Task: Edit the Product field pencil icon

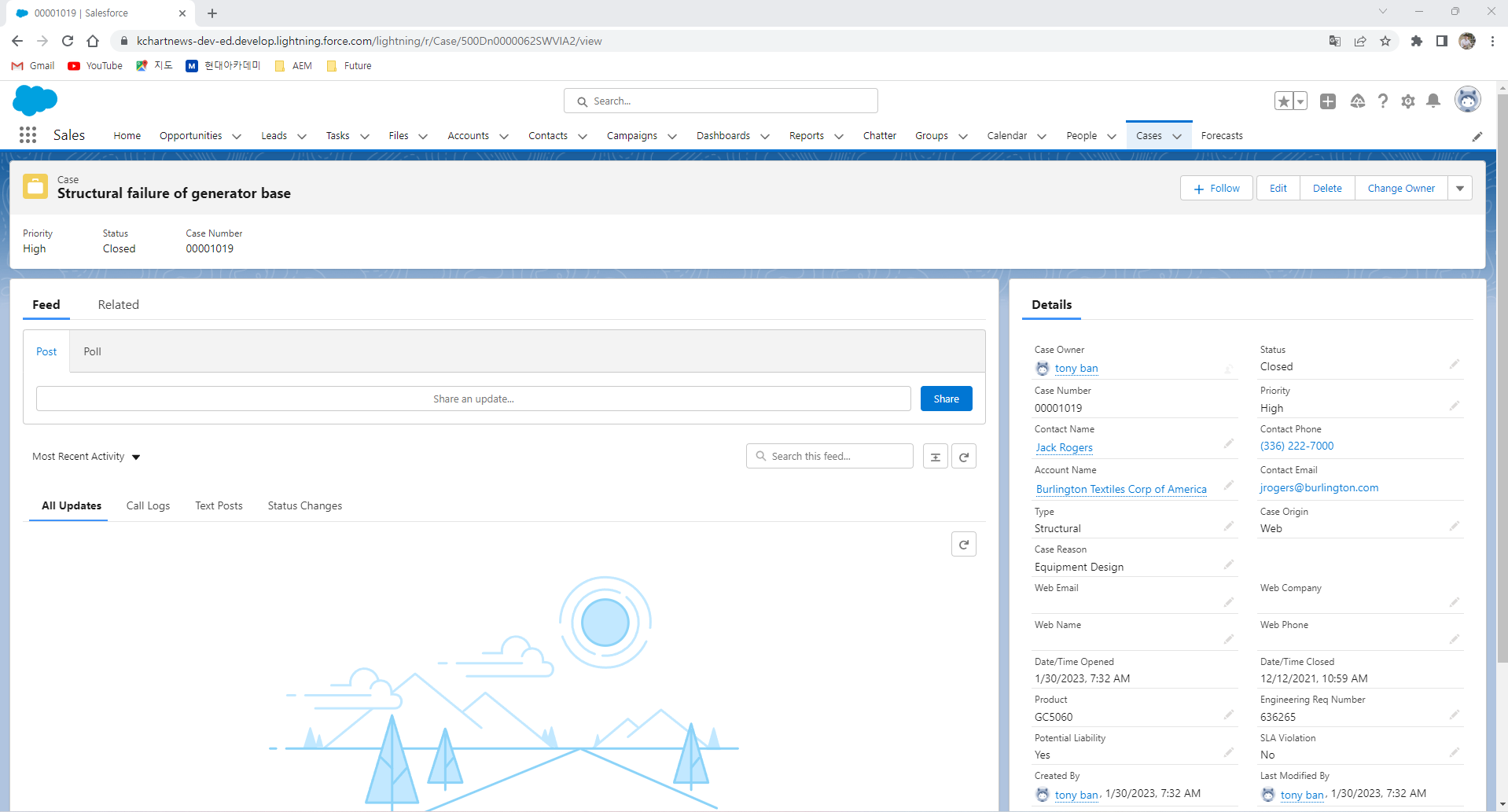Action: tap(1229, 715)
